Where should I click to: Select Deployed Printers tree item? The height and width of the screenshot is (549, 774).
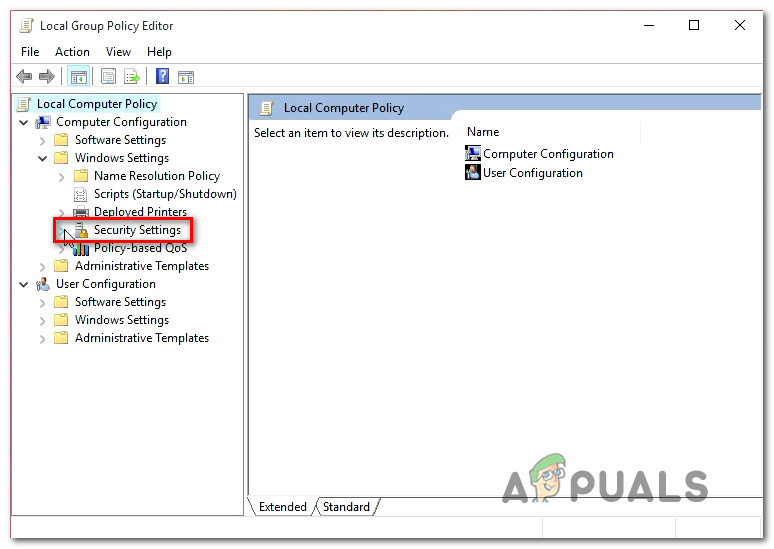tap(141, 212)
